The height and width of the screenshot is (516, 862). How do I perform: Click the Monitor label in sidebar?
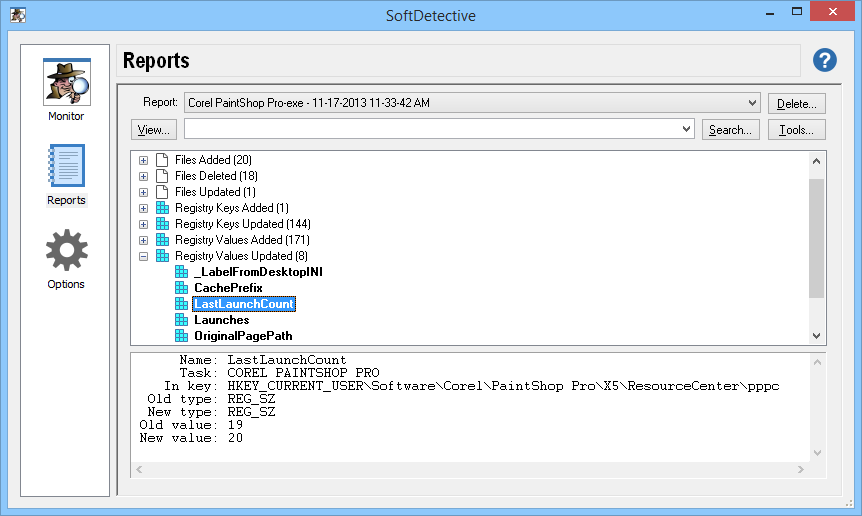66,116
